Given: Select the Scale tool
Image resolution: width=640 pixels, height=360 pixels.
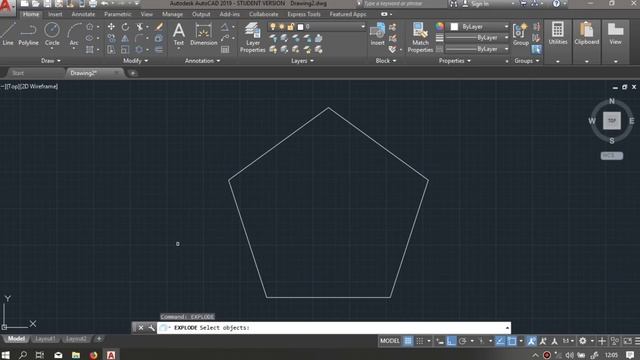Looking at the screenshot, I should point(125,50).
